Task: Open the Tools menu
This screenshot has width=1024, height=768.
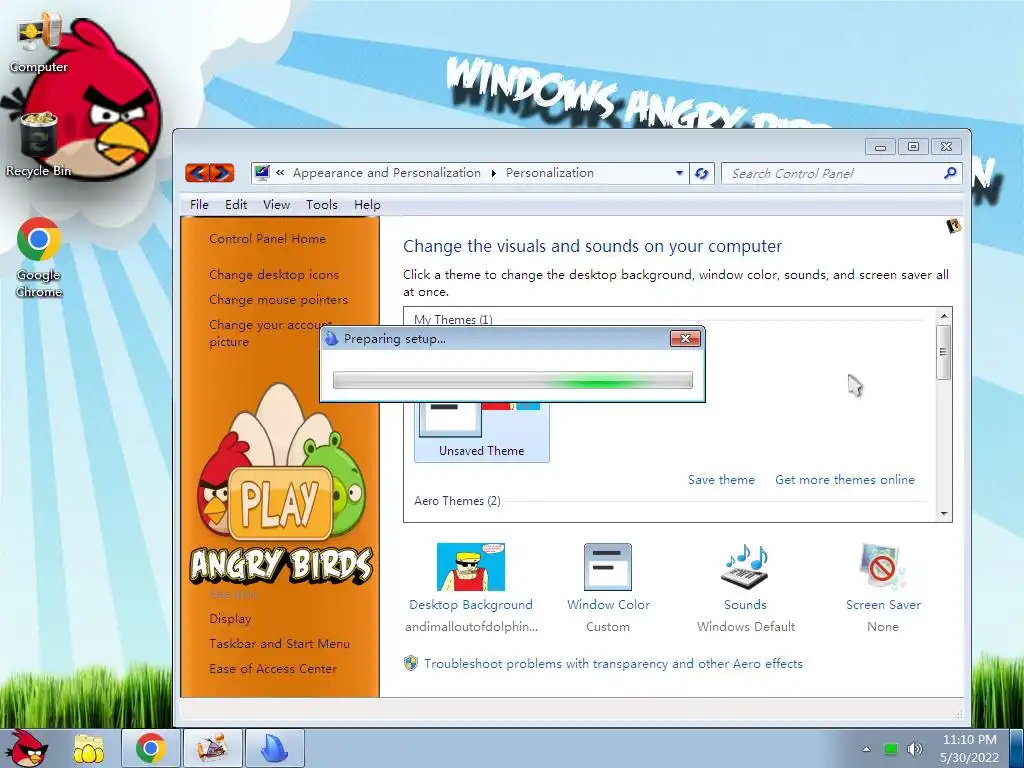Action: click(x=322, y=204)
